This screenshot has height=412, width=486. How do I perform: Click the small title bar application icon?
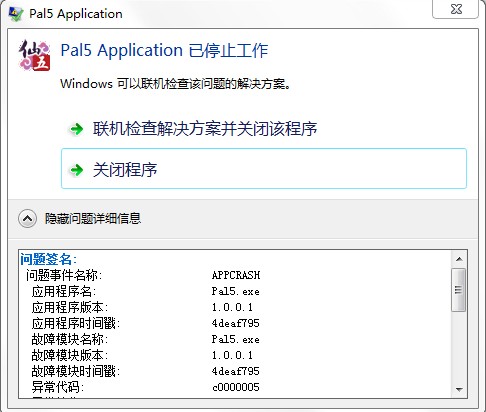tap(16, 14)
